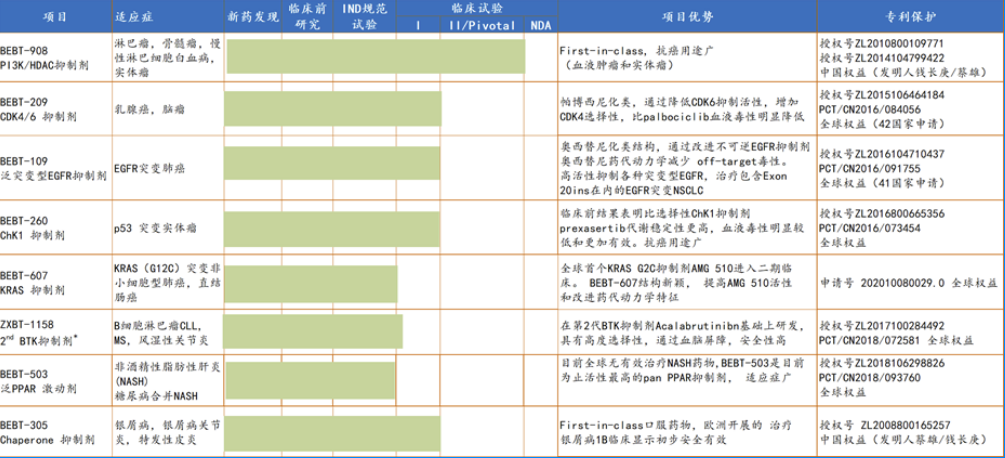Viewport: 1005px width, 458px height.
Task: Click the BEBT-305 green progress bar
Action: [x=332, y=432]
